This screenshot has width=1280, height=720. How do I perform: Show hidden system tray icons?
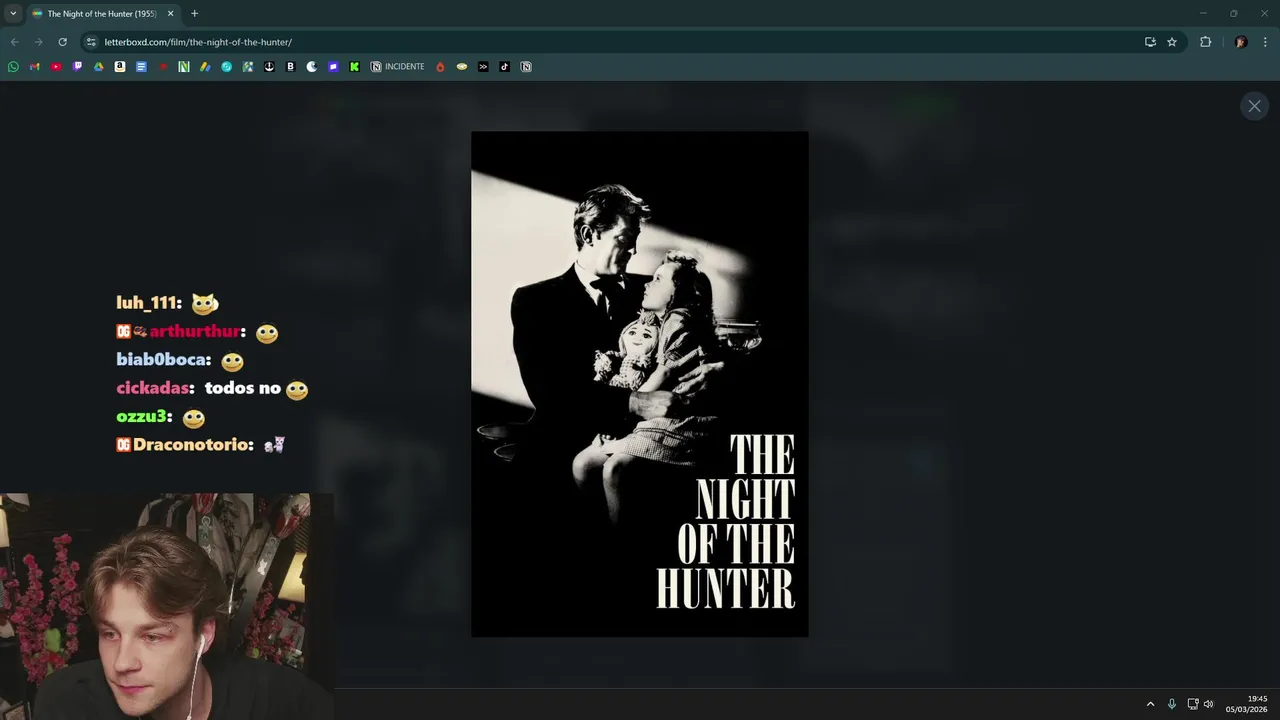click(x=1150, y=704)
